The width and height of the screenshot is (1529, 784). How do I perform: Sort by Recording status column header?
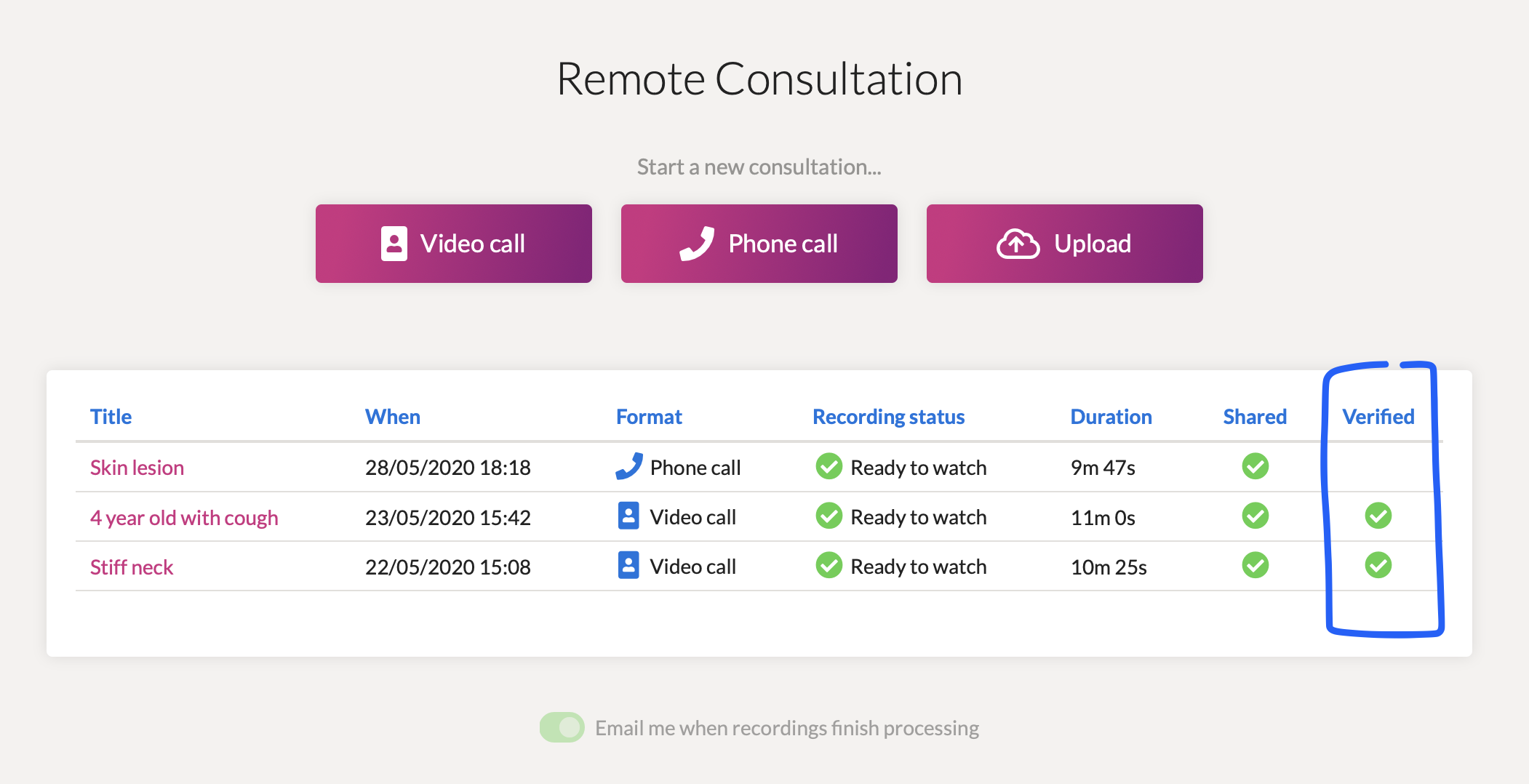coord(888,417)
